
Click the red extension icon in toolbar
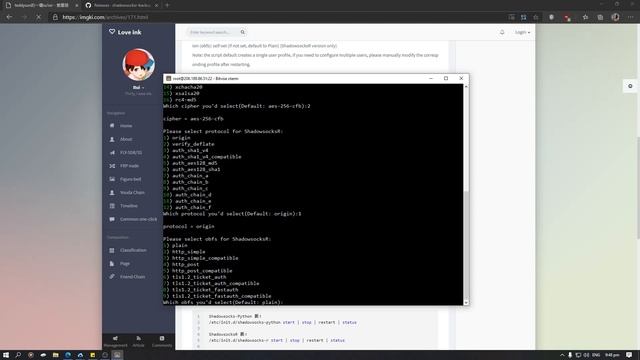567,17
